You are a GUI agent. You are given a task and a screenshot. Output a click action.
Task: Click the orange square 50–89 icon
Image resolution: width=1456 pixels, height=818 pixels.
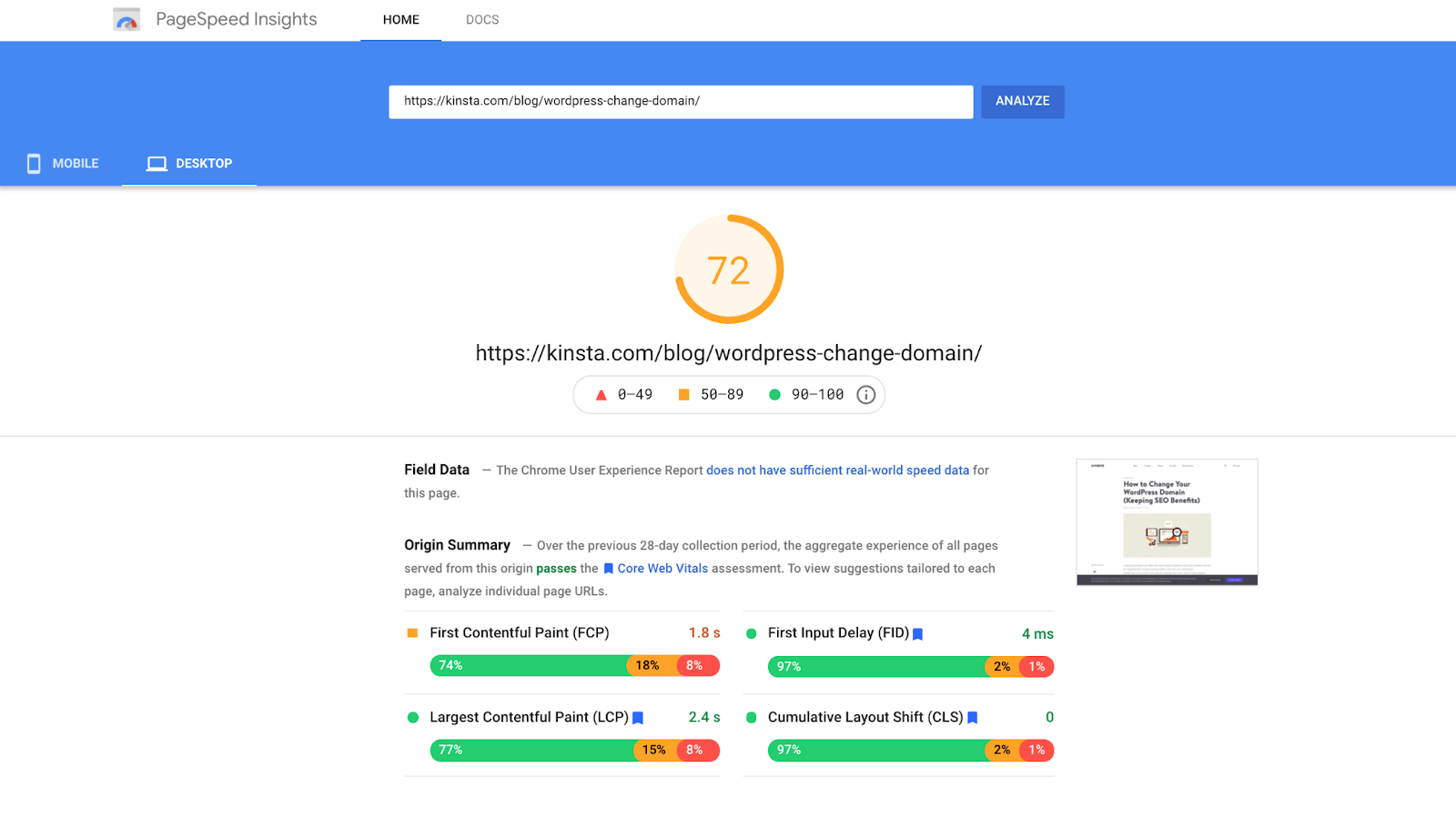pyautogui.click(x=684, y=395)
